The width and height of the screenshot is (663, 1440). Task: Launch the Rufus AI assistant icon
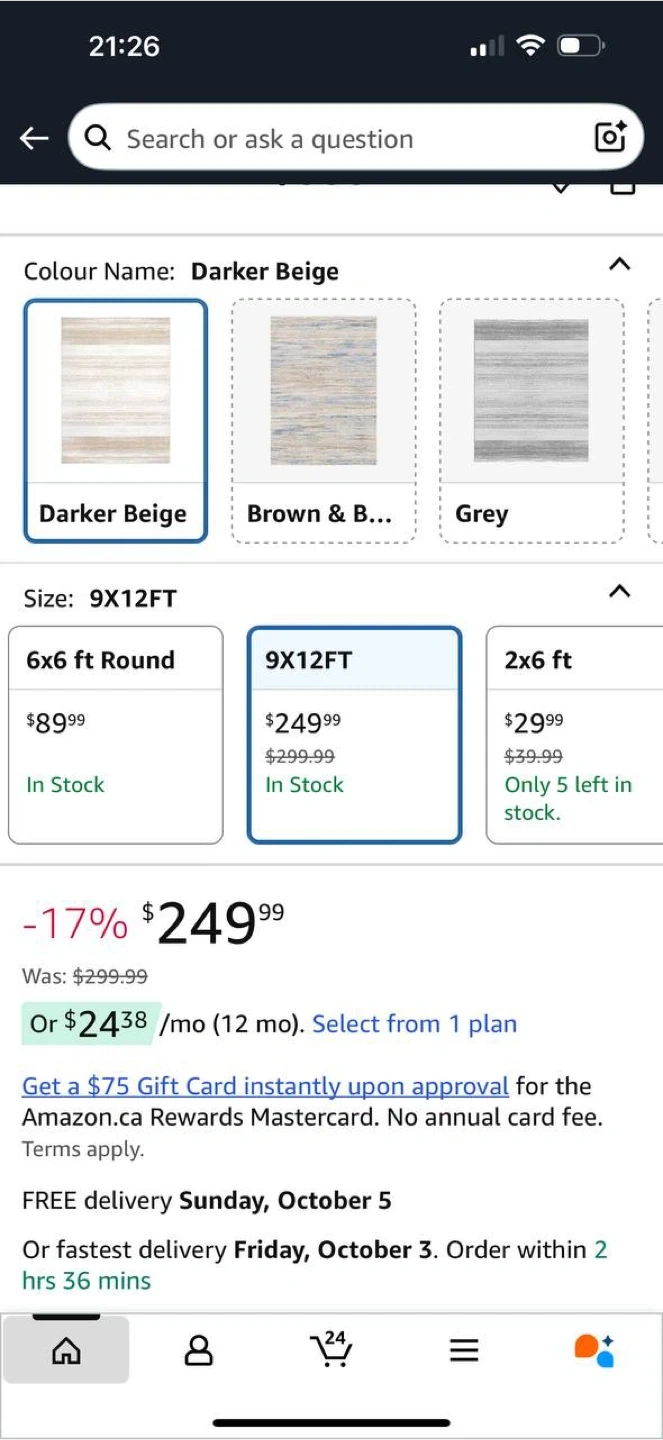[x=594, y=1350]
